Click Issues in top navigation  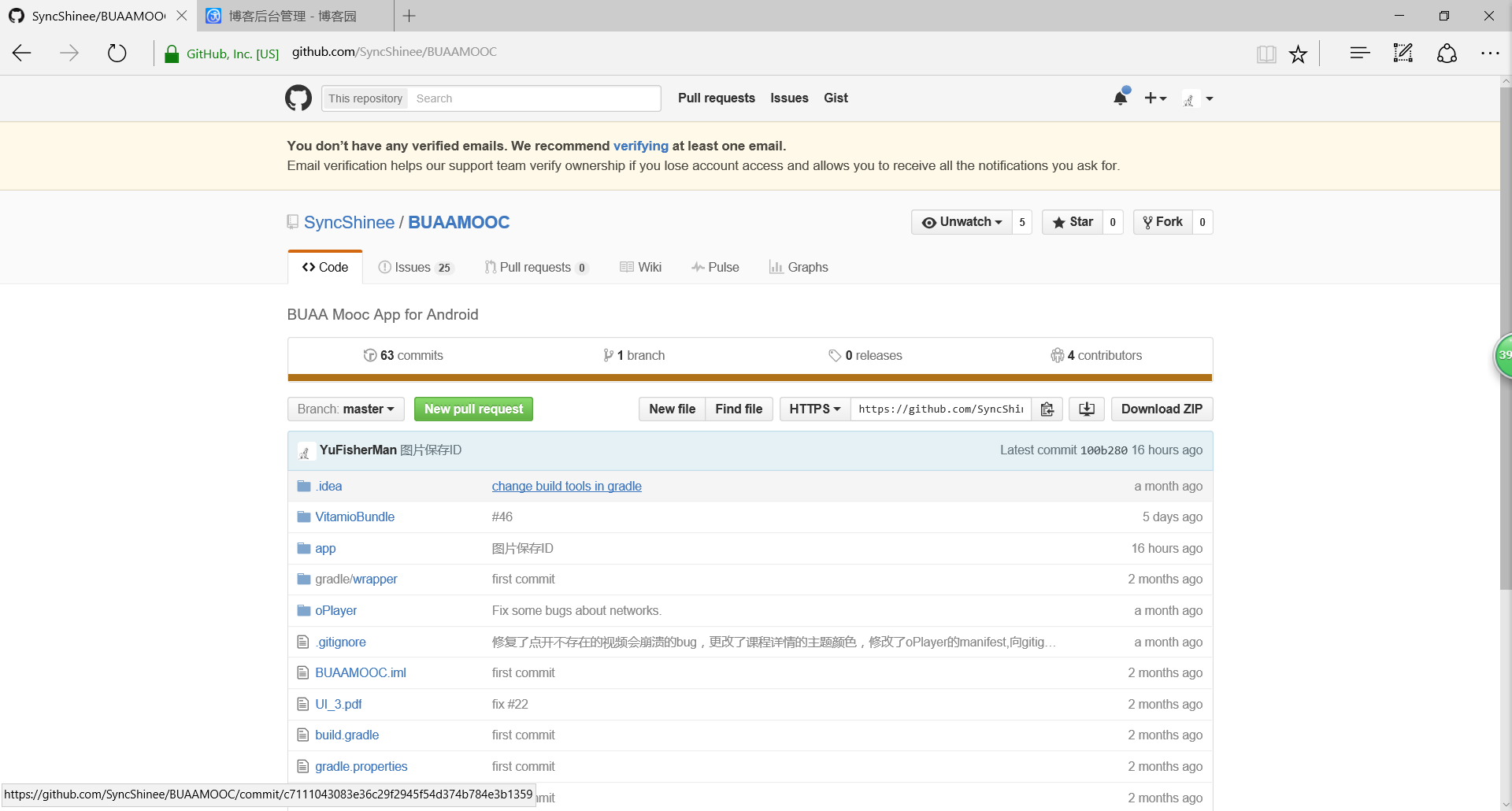point(789,98)
